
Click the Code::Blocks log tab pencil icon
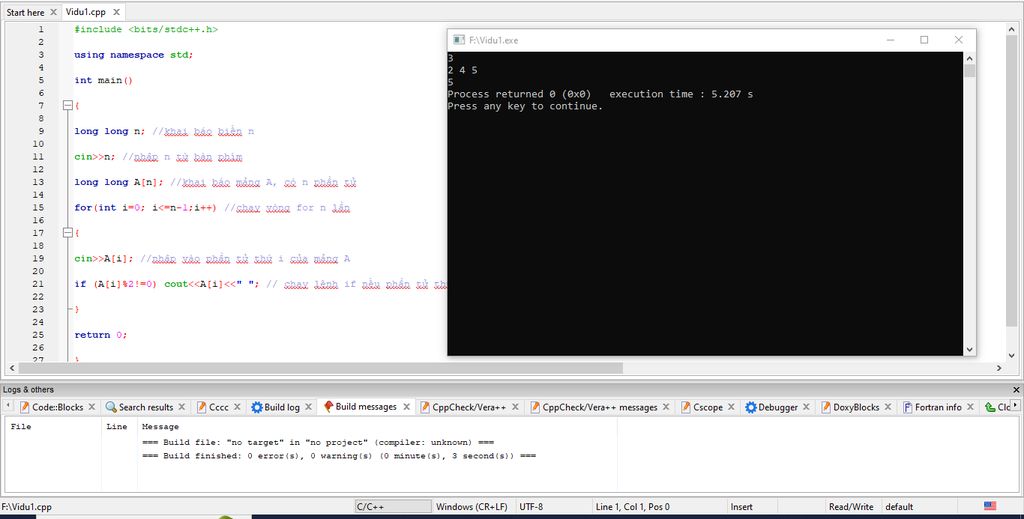(25, 407)
